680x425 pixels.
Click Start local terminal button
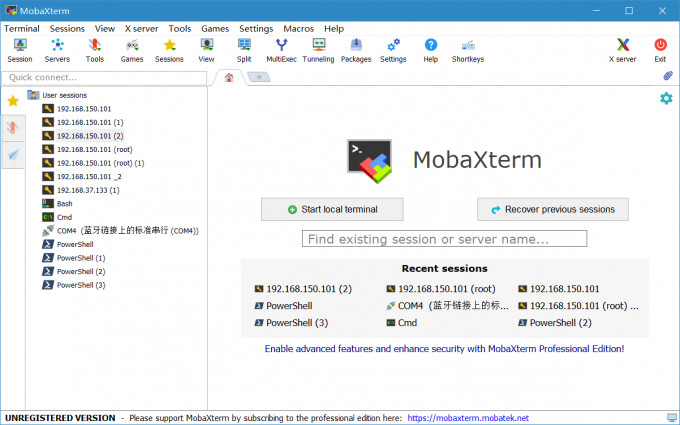click(x=332, y=209)
